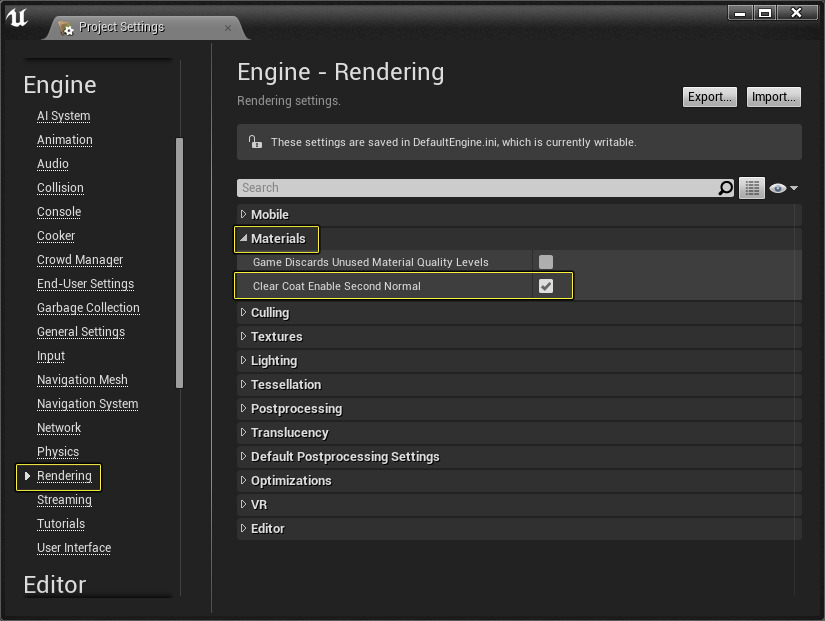Close the Project Settings tab
Viewport: 825px width, 621px height.
(x=228, y=28)
